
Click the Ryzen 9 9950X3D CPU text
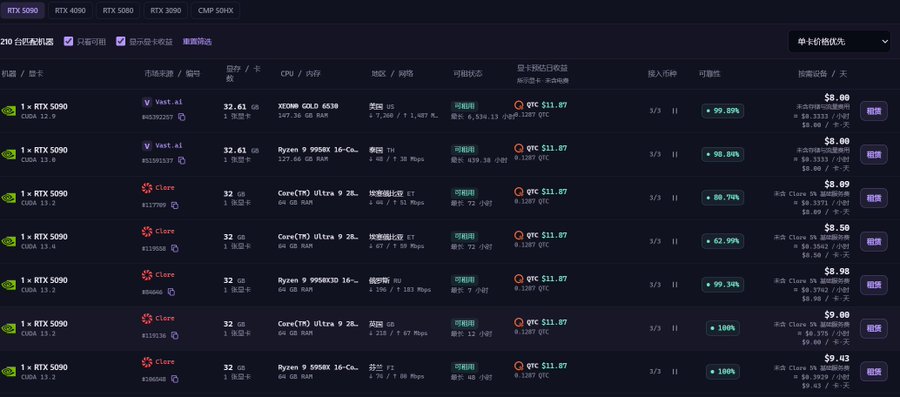[318, 281]
